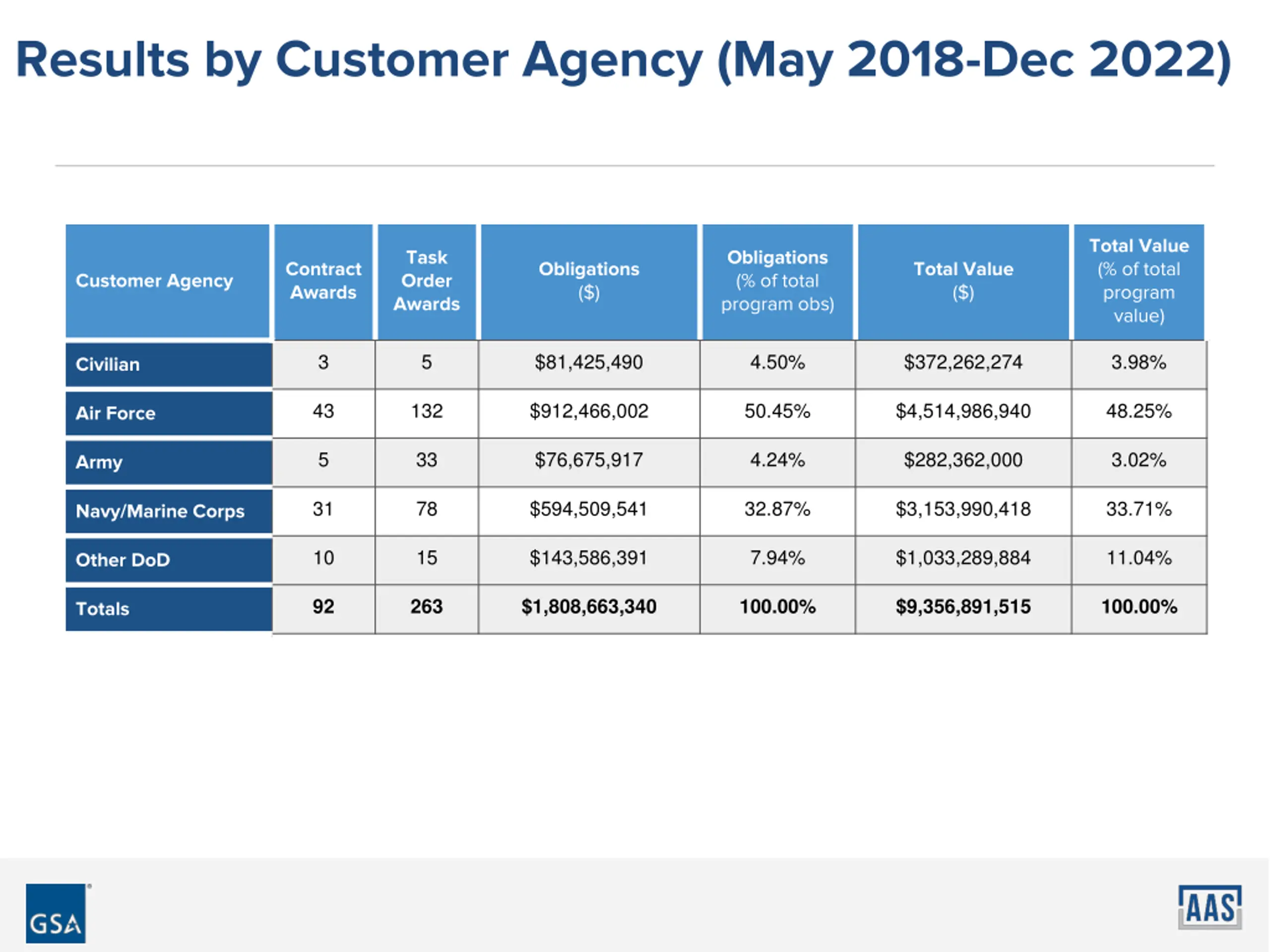
Task: Select Navy total value '$3,153,990,418'
Action: point(963,511)
